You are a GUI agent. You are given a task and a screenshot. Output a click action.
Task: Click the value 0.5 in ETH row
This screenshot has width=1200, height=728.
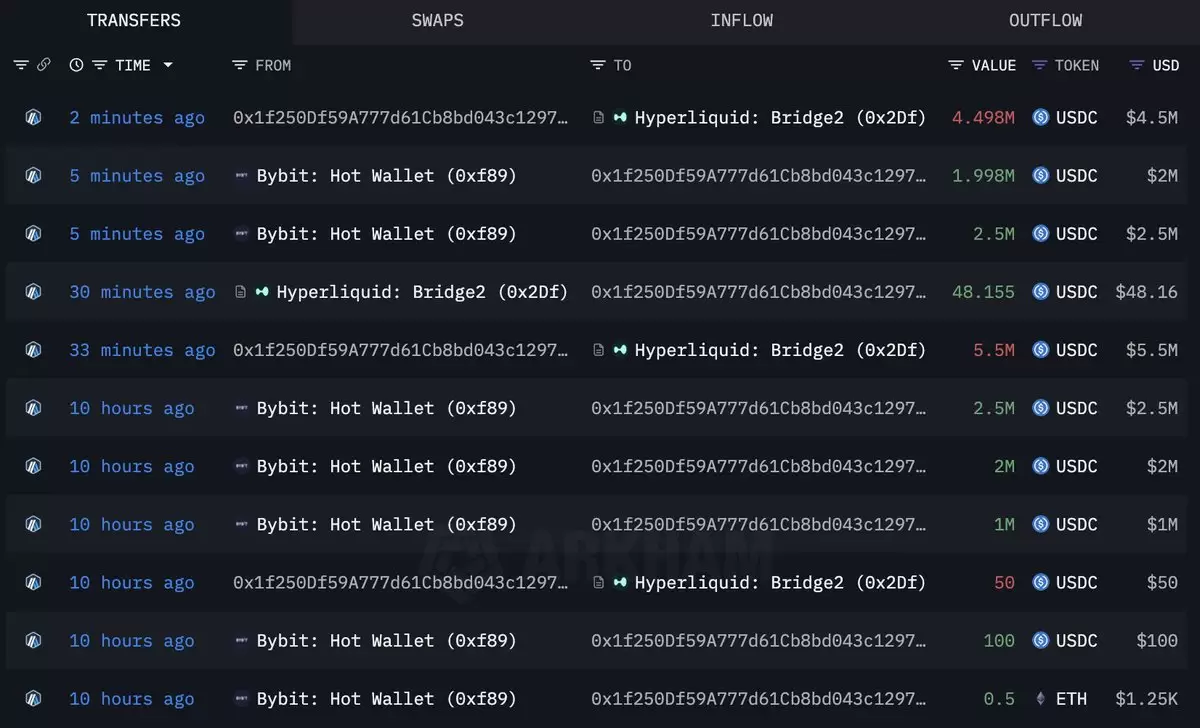[x=999, y=699]
